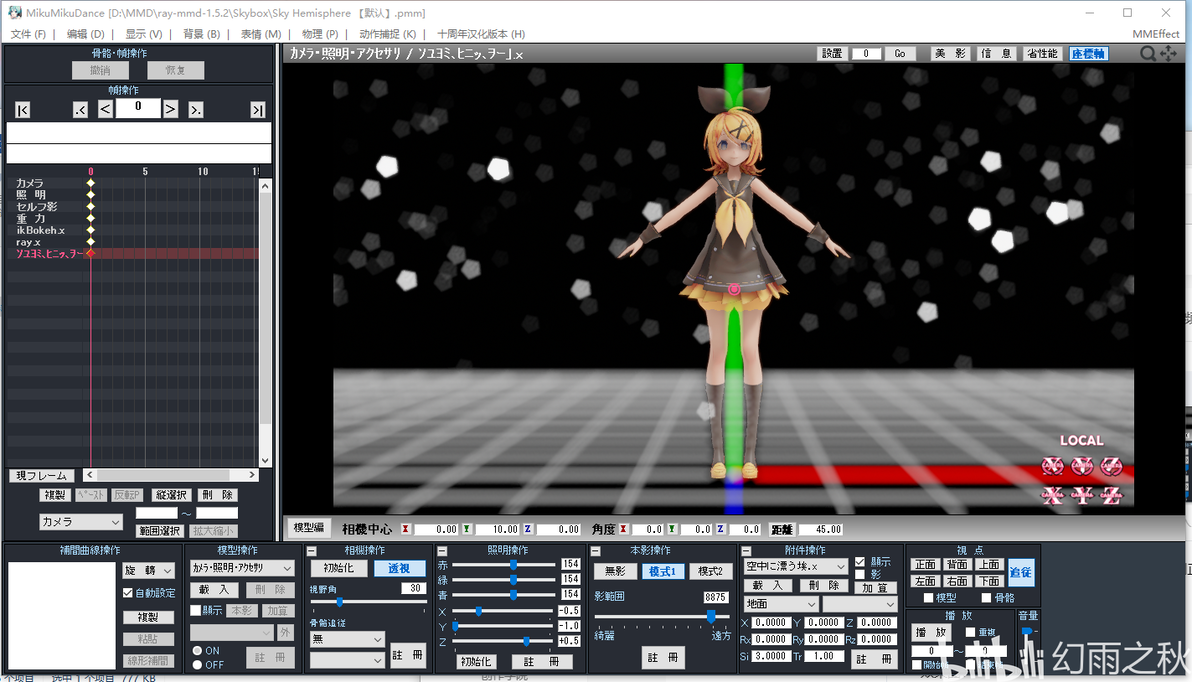Click the 透視 perspective button
1192x682 pixels.
(x=399, y=568)
